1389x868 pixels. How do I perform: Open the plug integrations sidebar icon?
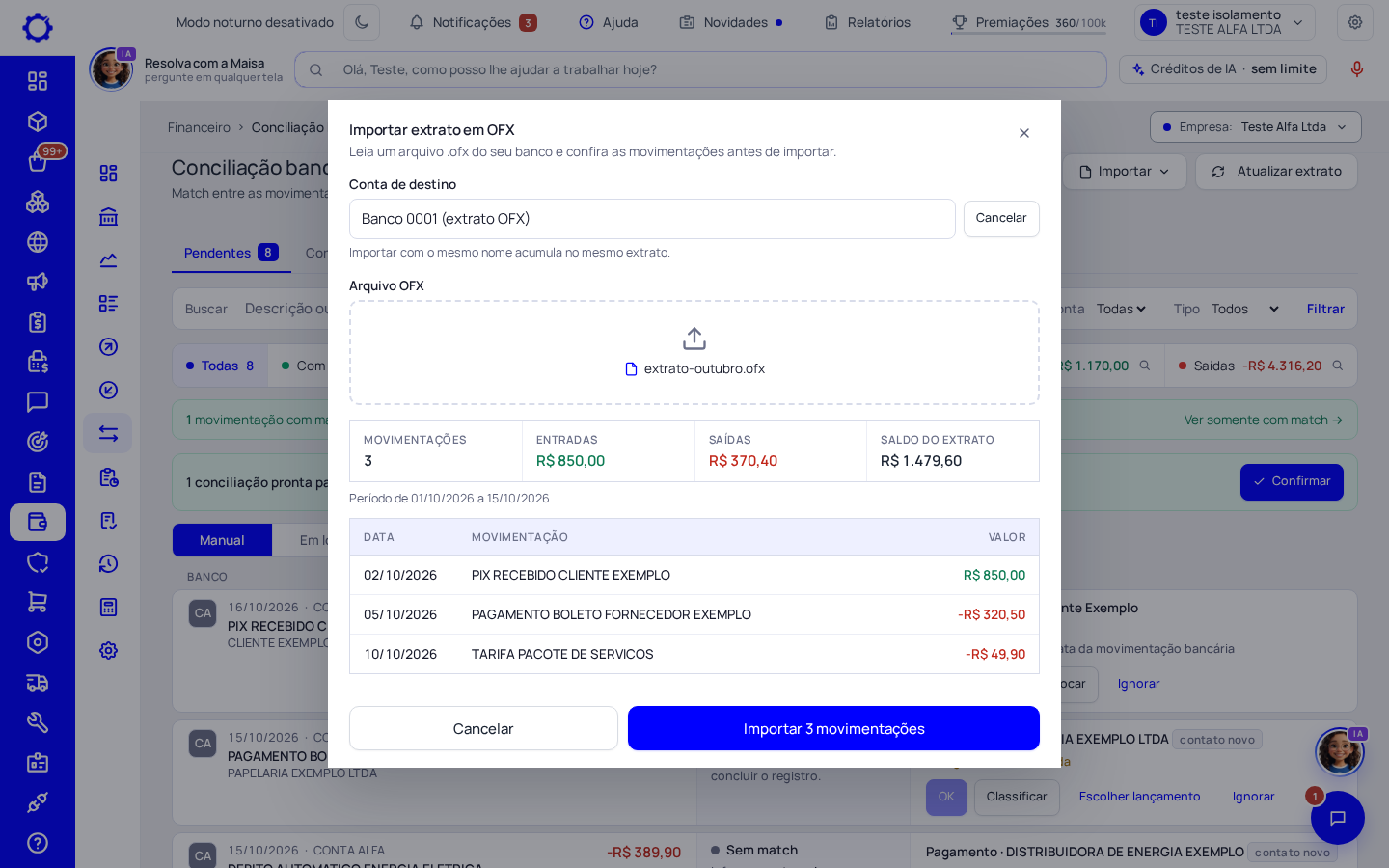pyautogui.click(x=38, y=802)
